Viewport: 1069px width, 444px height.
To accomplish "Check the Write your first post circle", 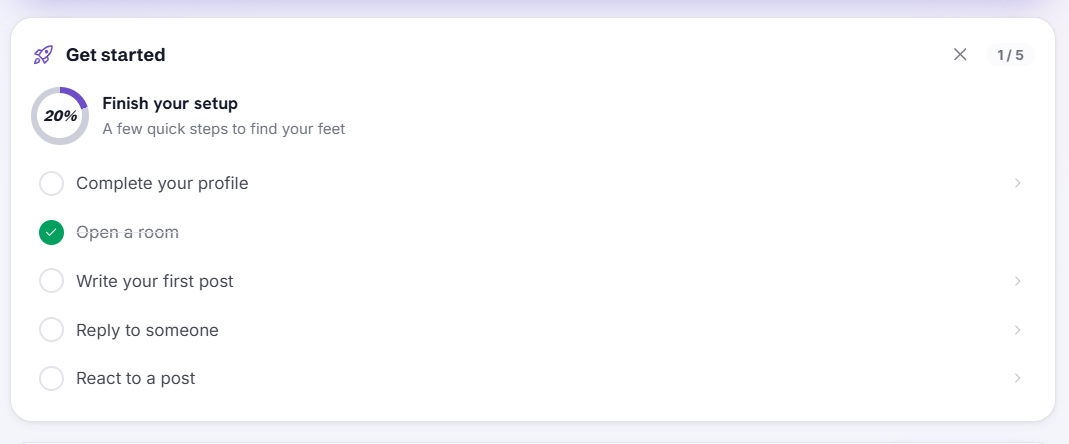I will [x=52, y=281].
